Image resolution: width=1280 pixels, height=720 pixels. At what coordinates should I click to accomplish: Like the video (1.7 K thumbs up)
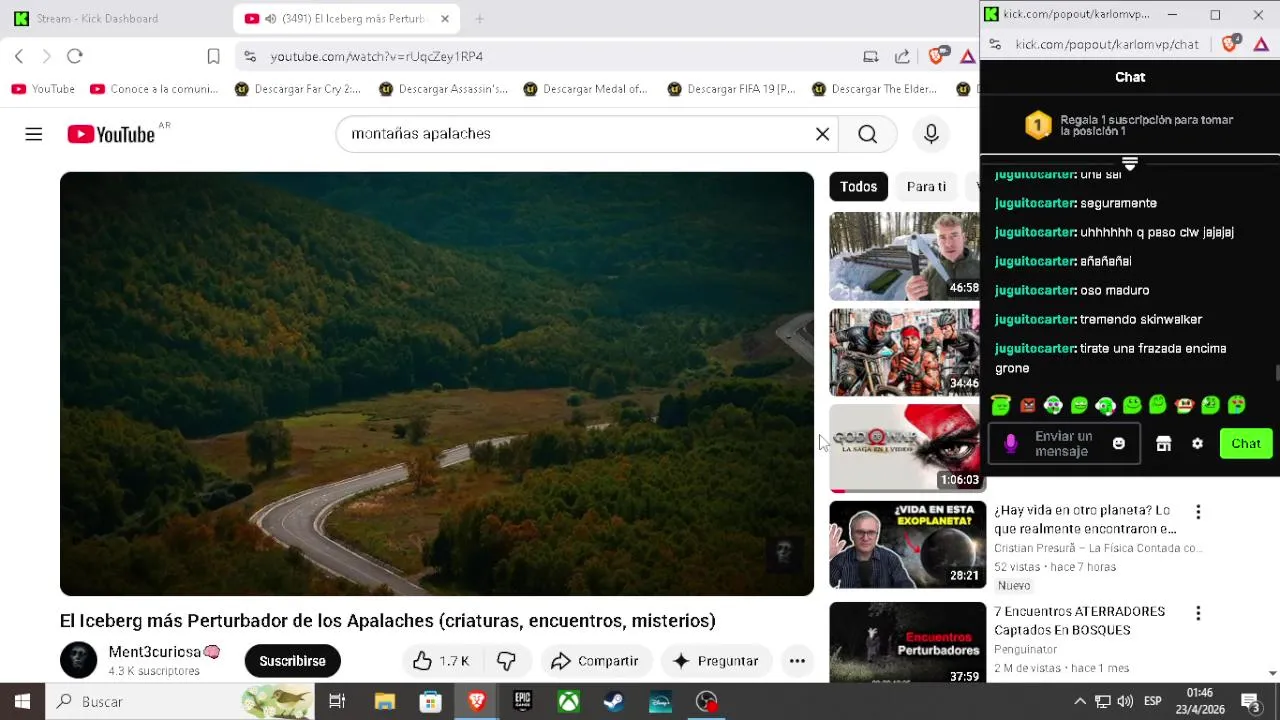point(441,661)
